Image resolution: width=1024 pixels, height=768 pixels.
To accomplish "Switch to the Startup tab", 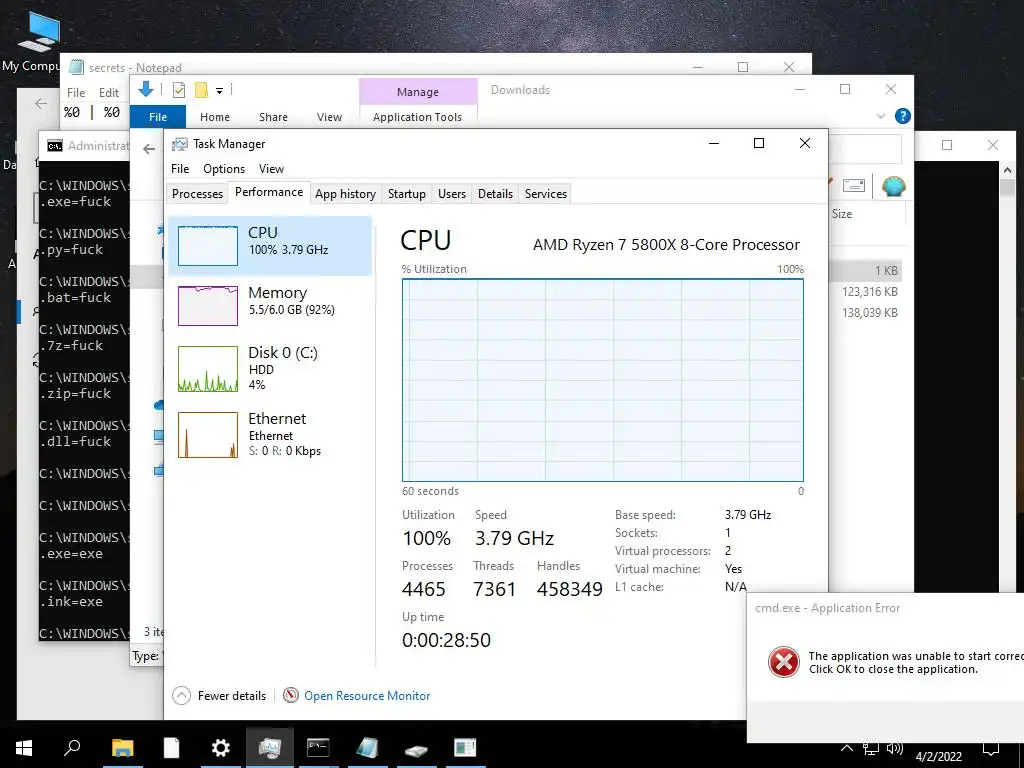I will pos(406,194).
